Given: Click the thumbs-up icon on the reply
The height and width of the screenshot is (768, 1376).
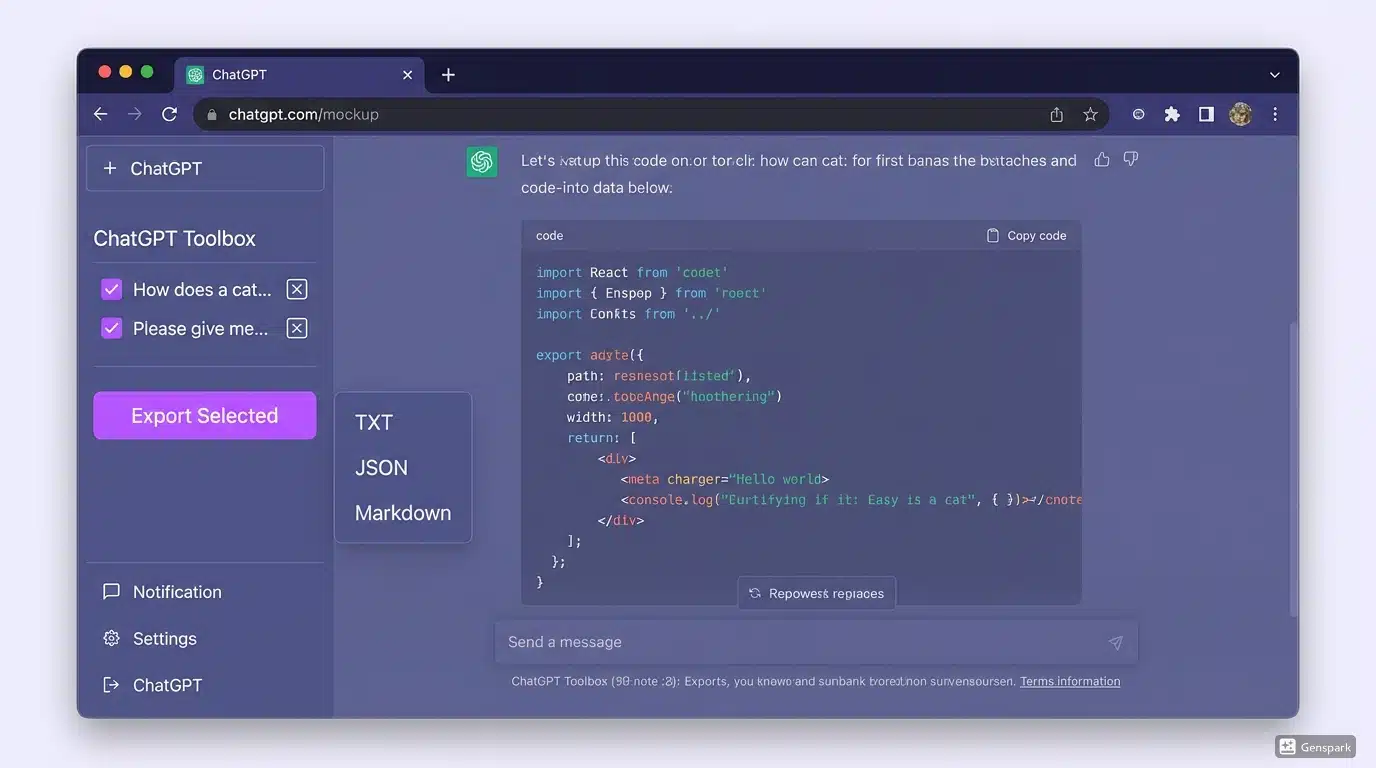Looking at the screenshot, I should [1102, 158].
